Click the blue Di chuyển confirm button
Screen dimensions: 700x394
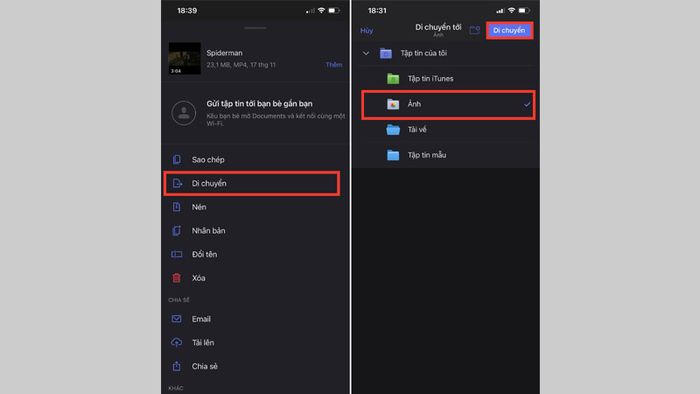pyautogui.click(x=509, y=31)
